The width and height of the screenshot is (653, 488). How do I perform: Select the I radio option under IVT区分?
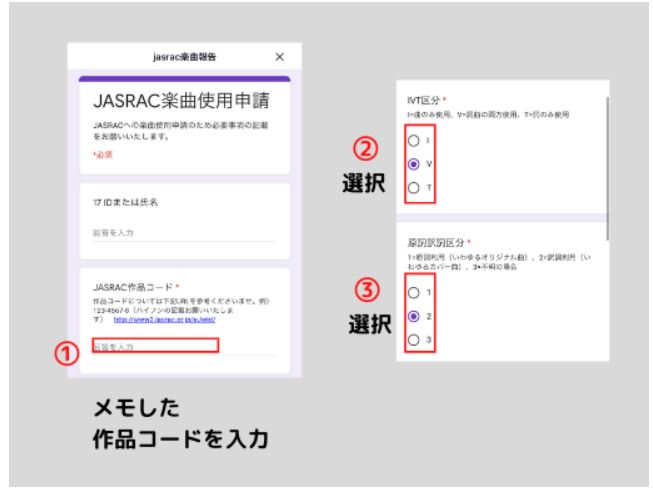[411, 140]
